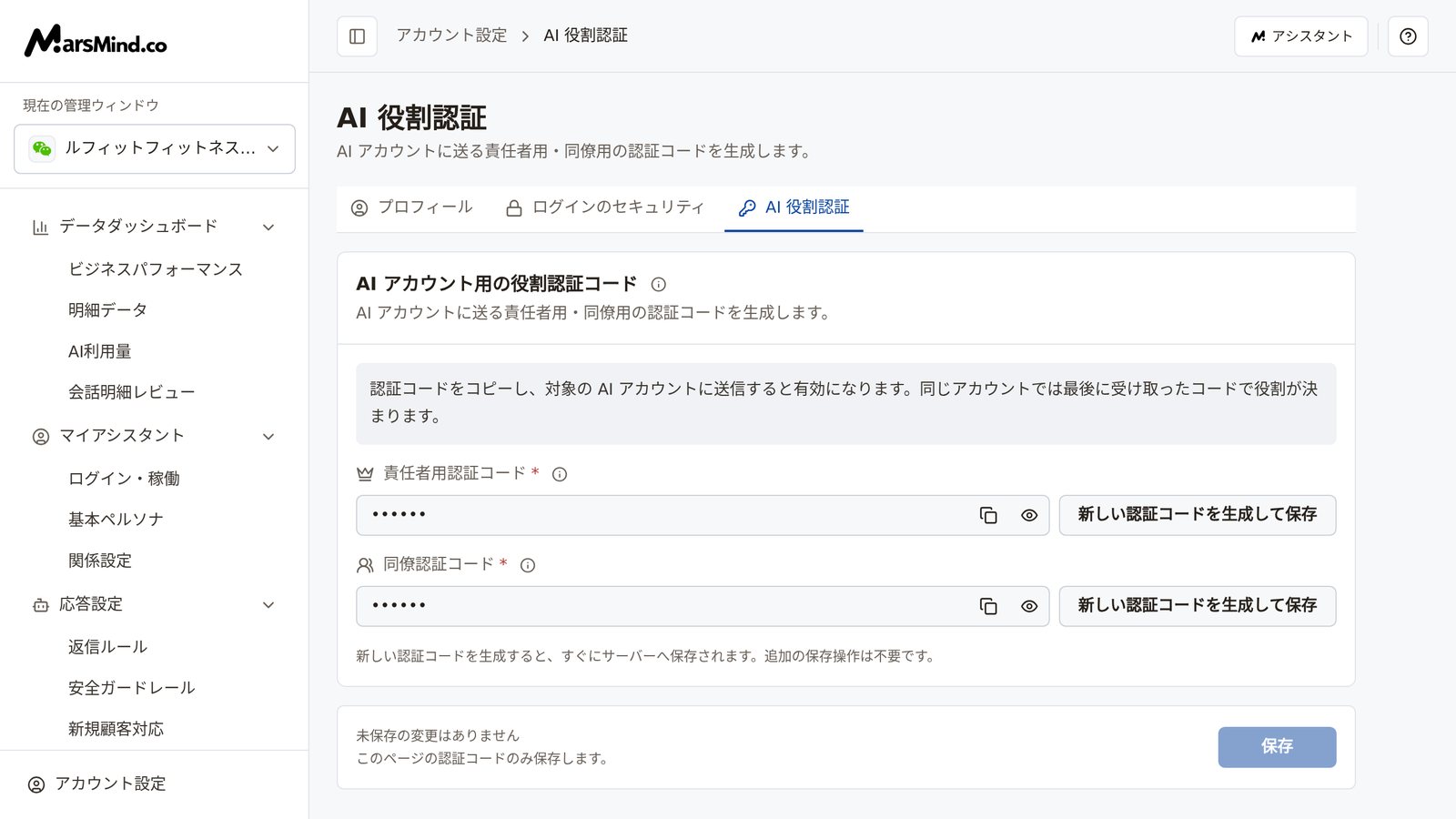Go to アカウント設定 in the breadcrumb
Image resolution: width=1456 pixels, height=819 pixels.
coord(451,35)
